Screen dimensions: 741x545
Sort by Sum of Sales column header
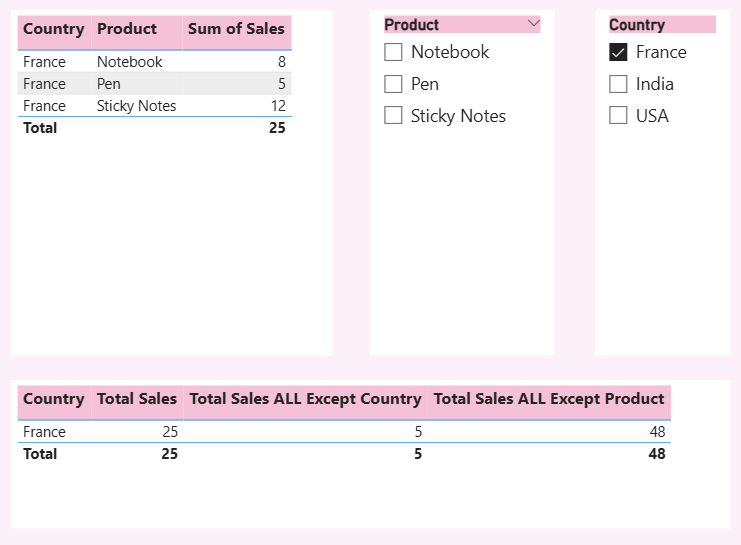pos(236,29)
